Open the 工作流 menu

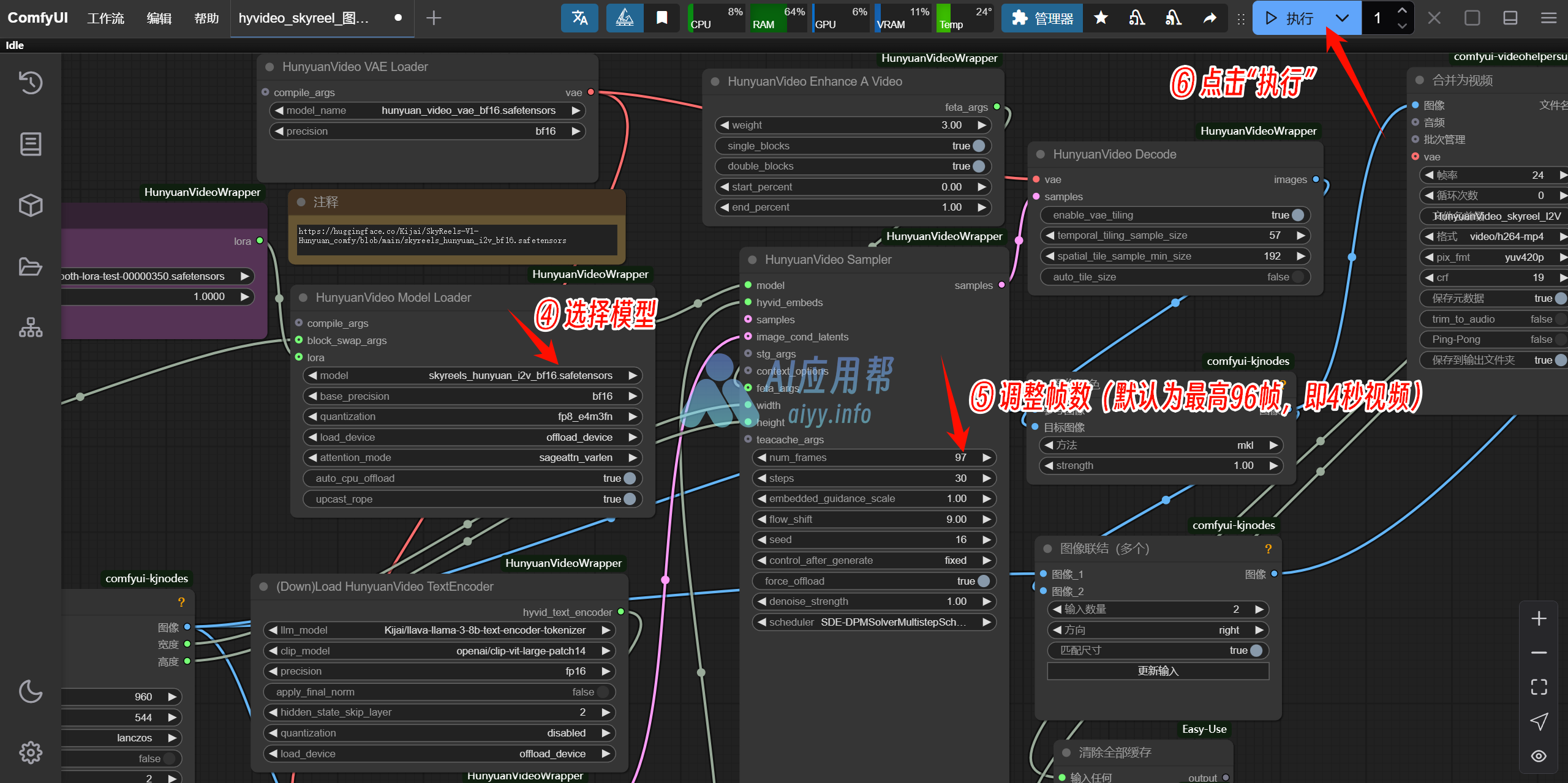105,18
